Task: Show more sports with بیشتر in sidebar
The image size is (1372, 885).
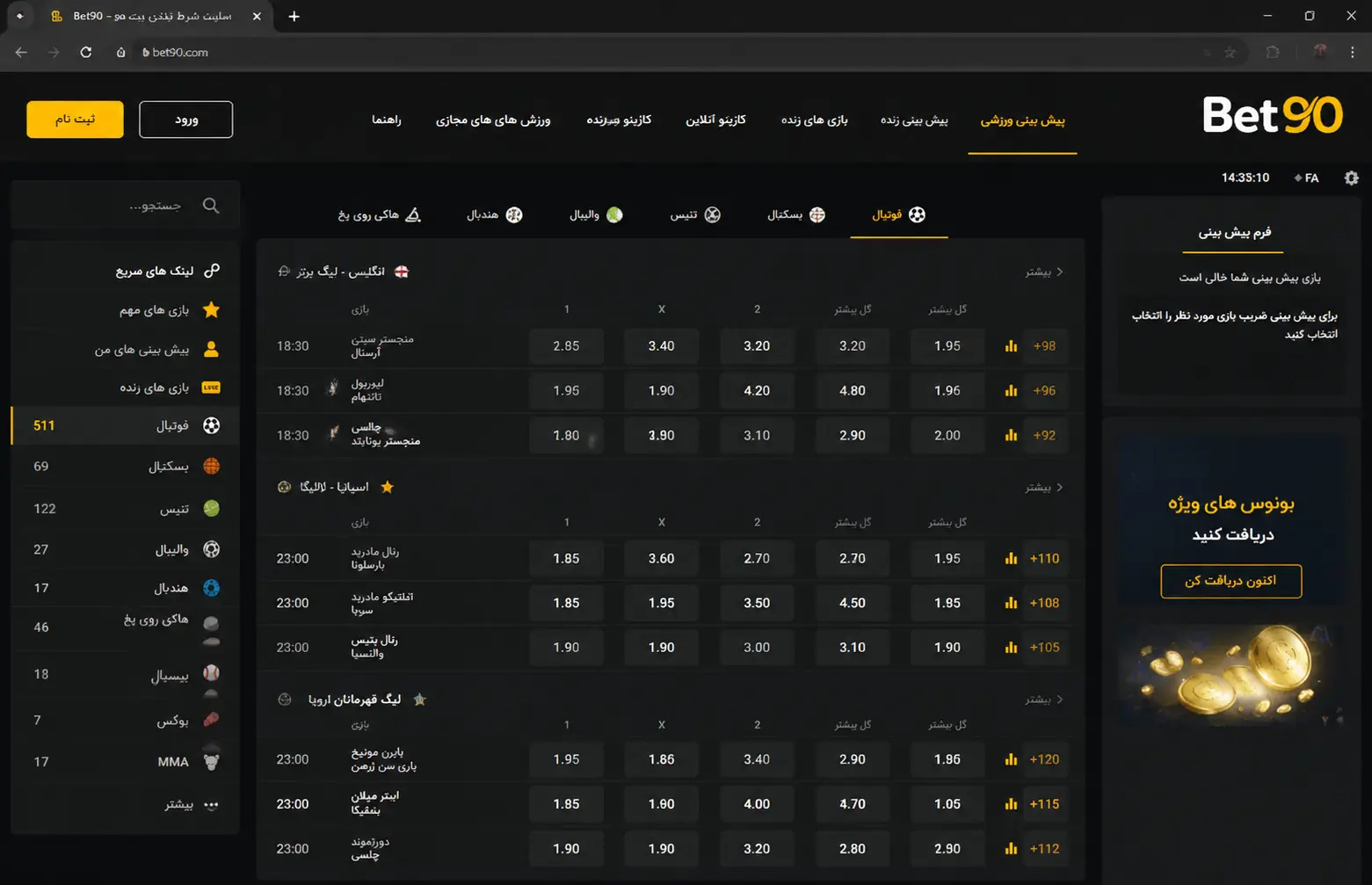Action: pyautogui.click(x=192, y=804)
